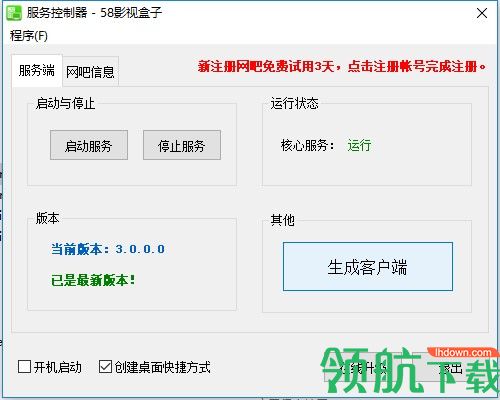Close the 服务控制器 window
Viewport: 500px width, 400px height.
482,13
